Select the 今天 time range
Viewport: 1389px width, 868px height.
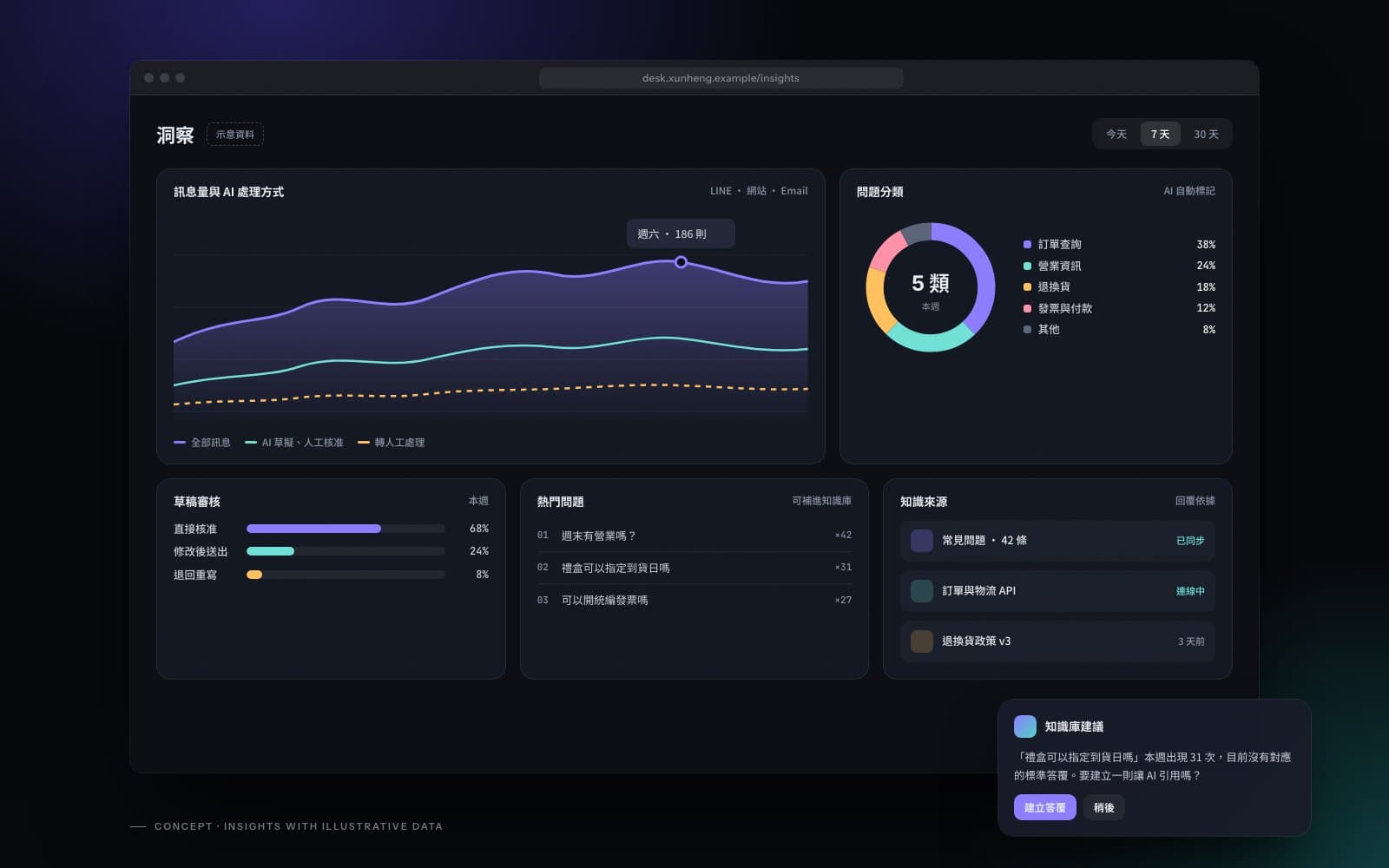(1116, 135)
